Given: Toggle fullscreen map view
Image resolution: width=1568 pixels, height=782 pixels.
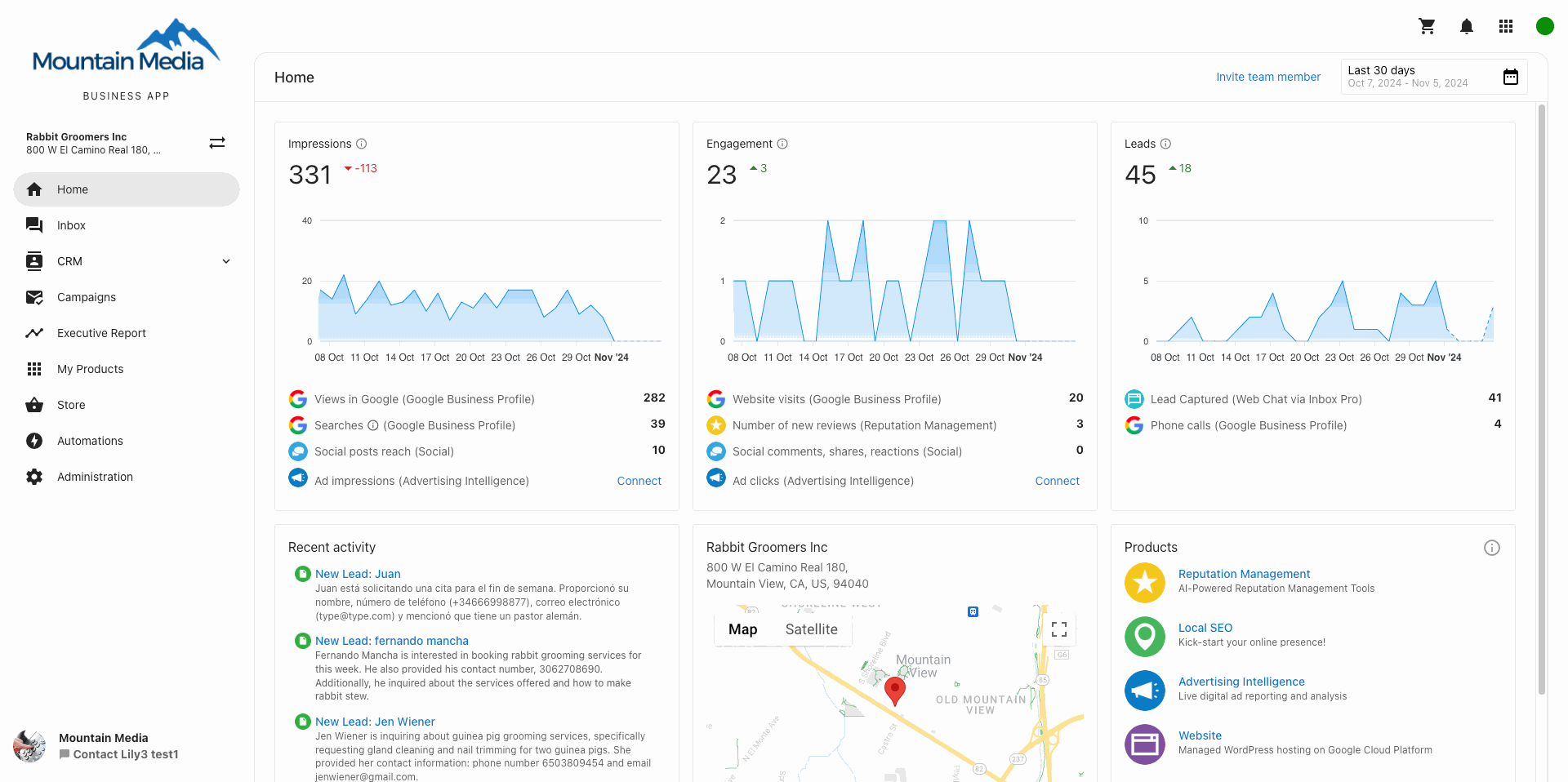Looking at the screenshot, I should [x=1059, y=629].
